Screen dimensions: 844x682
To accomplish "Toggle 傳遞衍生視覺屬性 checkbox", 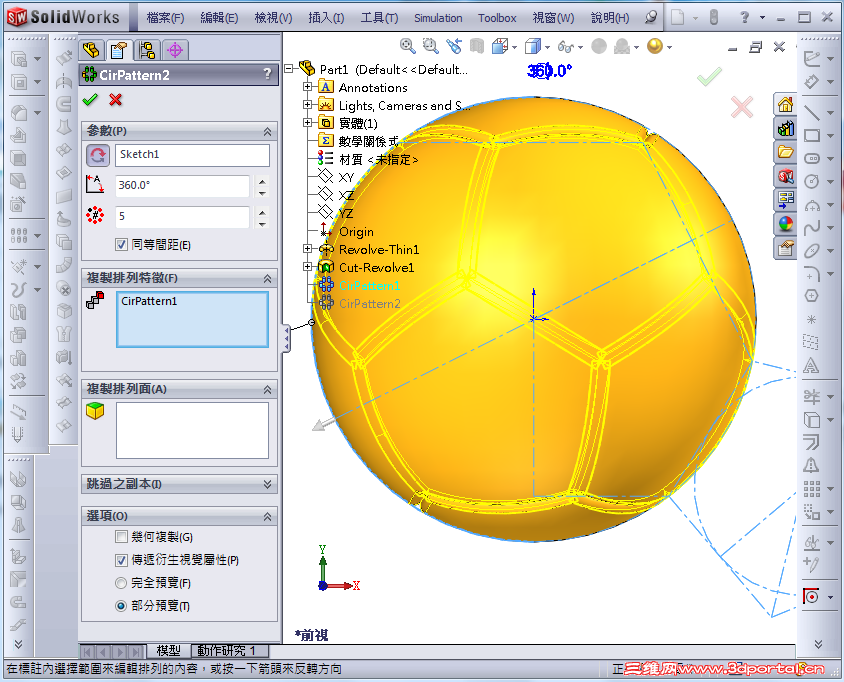I will pyautogui.click(x=121, y=560).
